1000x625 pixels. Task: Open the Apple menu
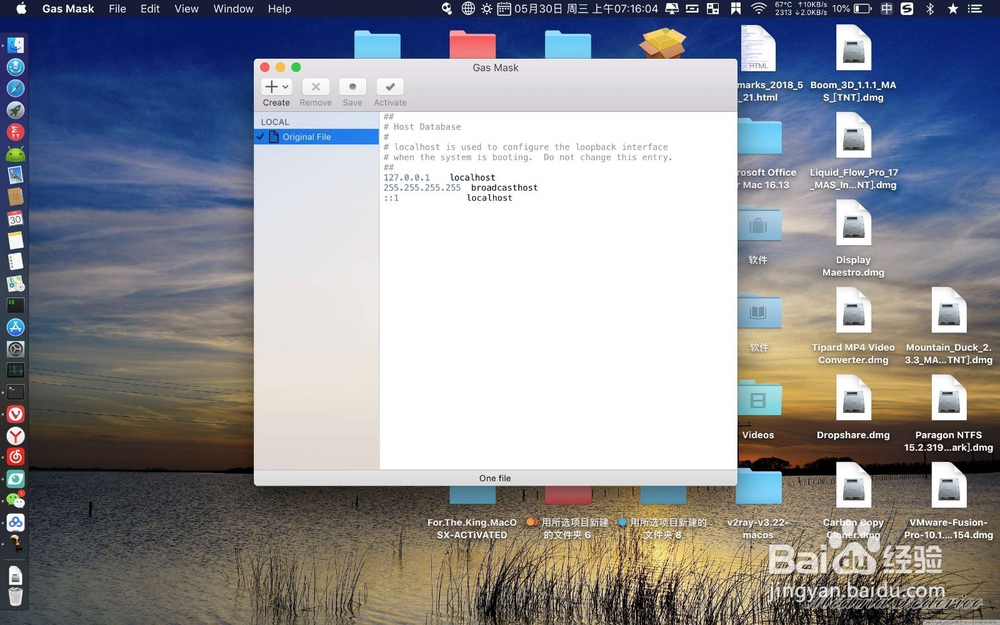[x=21, y=8]
